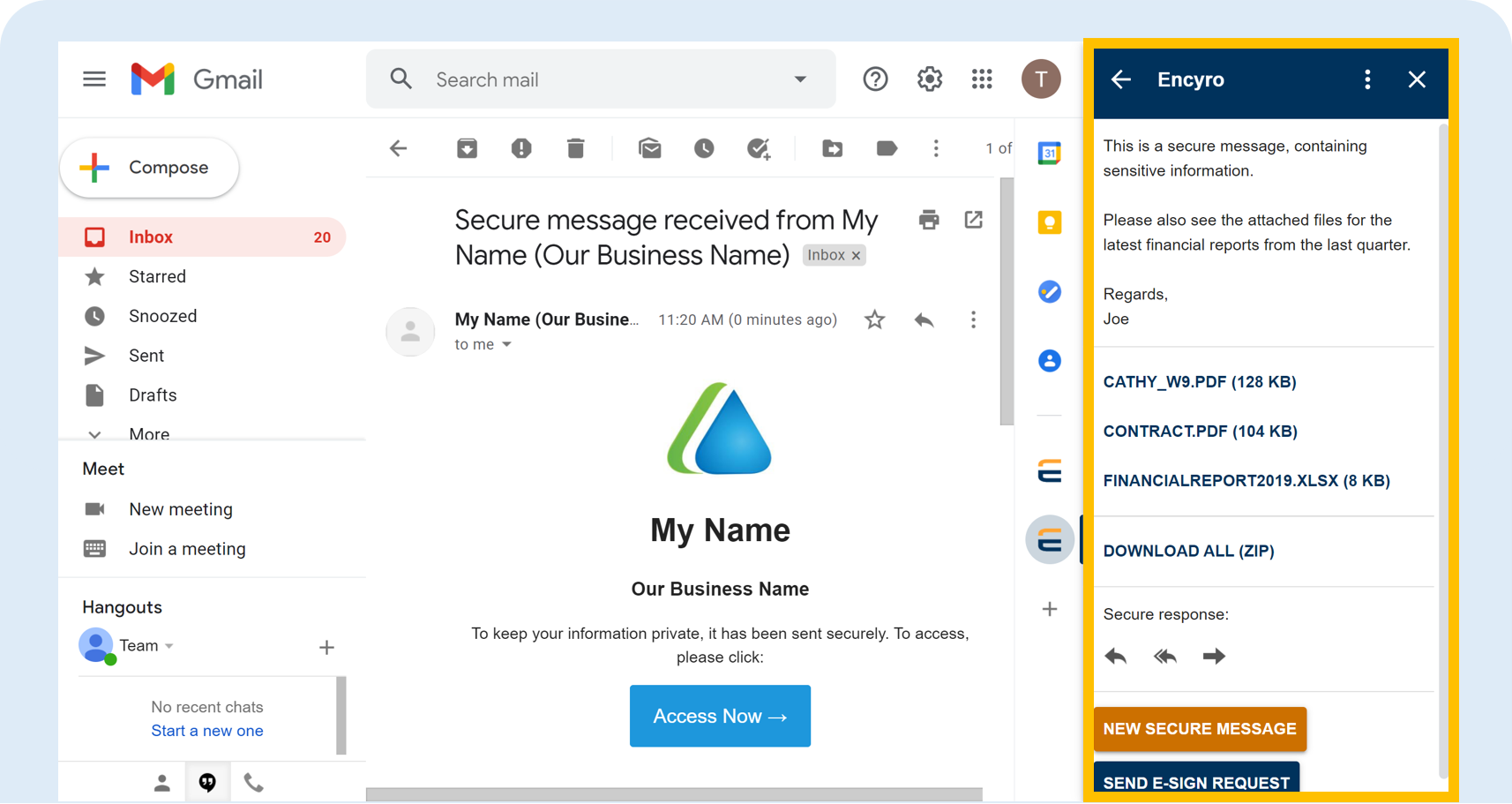This screenshot has height=804, width=1512.
Task: Open toolbar more options menu
Action: tap(936, 148)
